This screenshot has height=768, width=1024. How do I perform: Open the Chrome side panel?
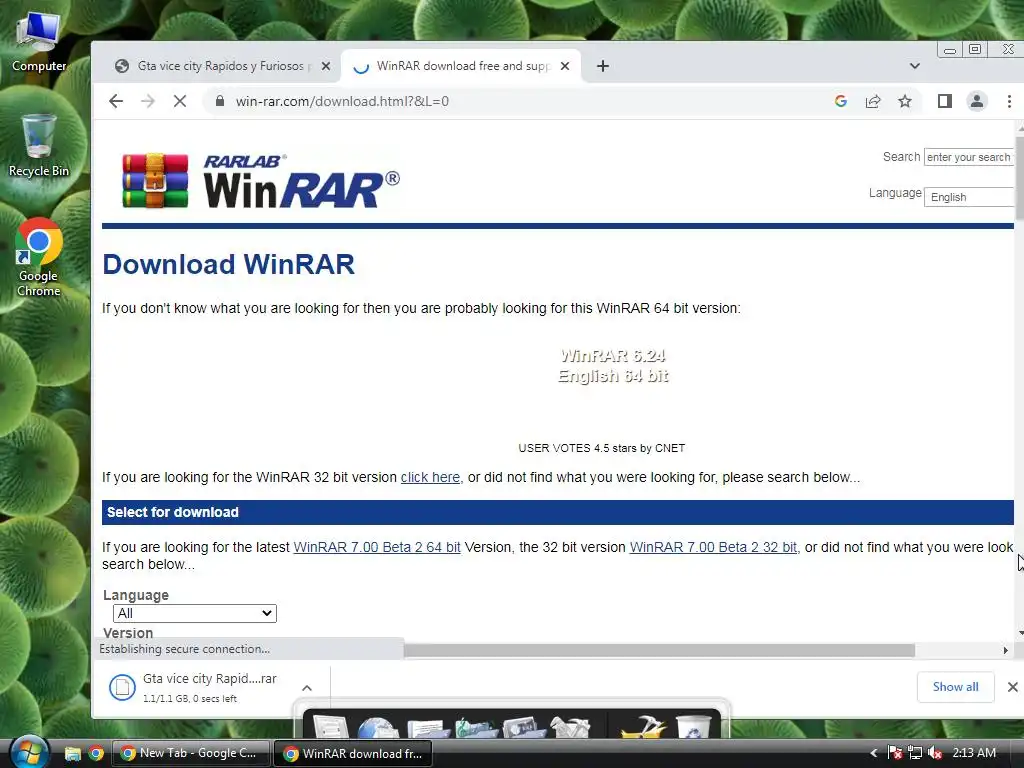click(x=944, y=101)
